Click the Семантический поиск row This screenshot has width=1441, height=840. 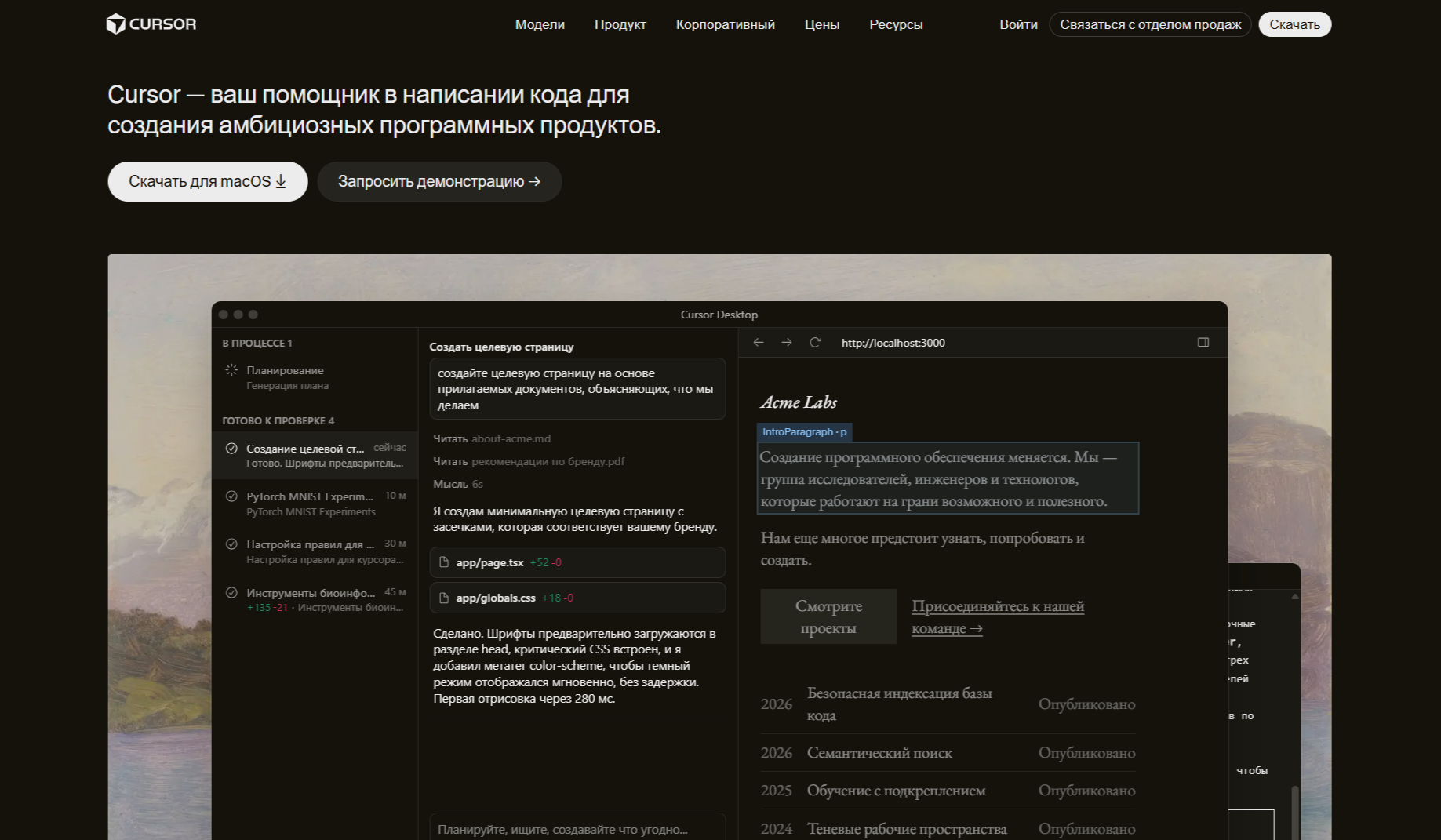point(948,753)
